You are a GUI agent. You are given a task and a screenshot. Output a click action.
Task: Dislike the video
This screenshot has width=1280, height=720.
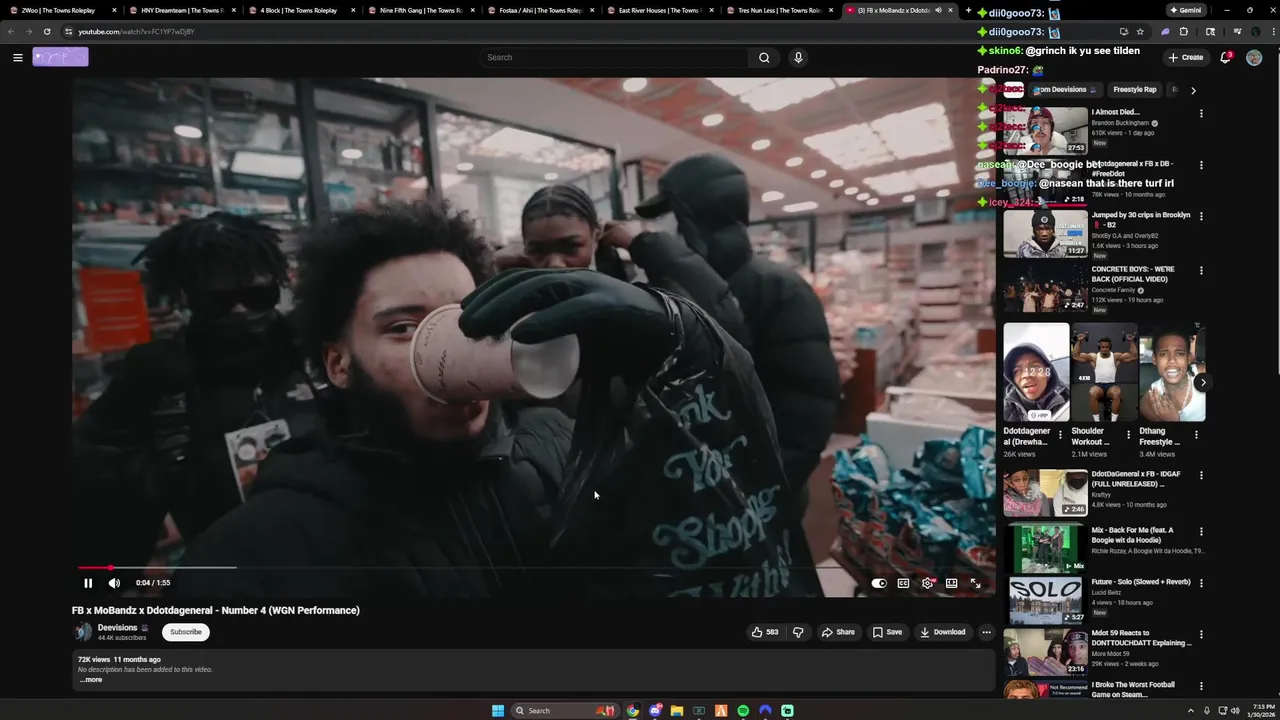click(798, 632)
